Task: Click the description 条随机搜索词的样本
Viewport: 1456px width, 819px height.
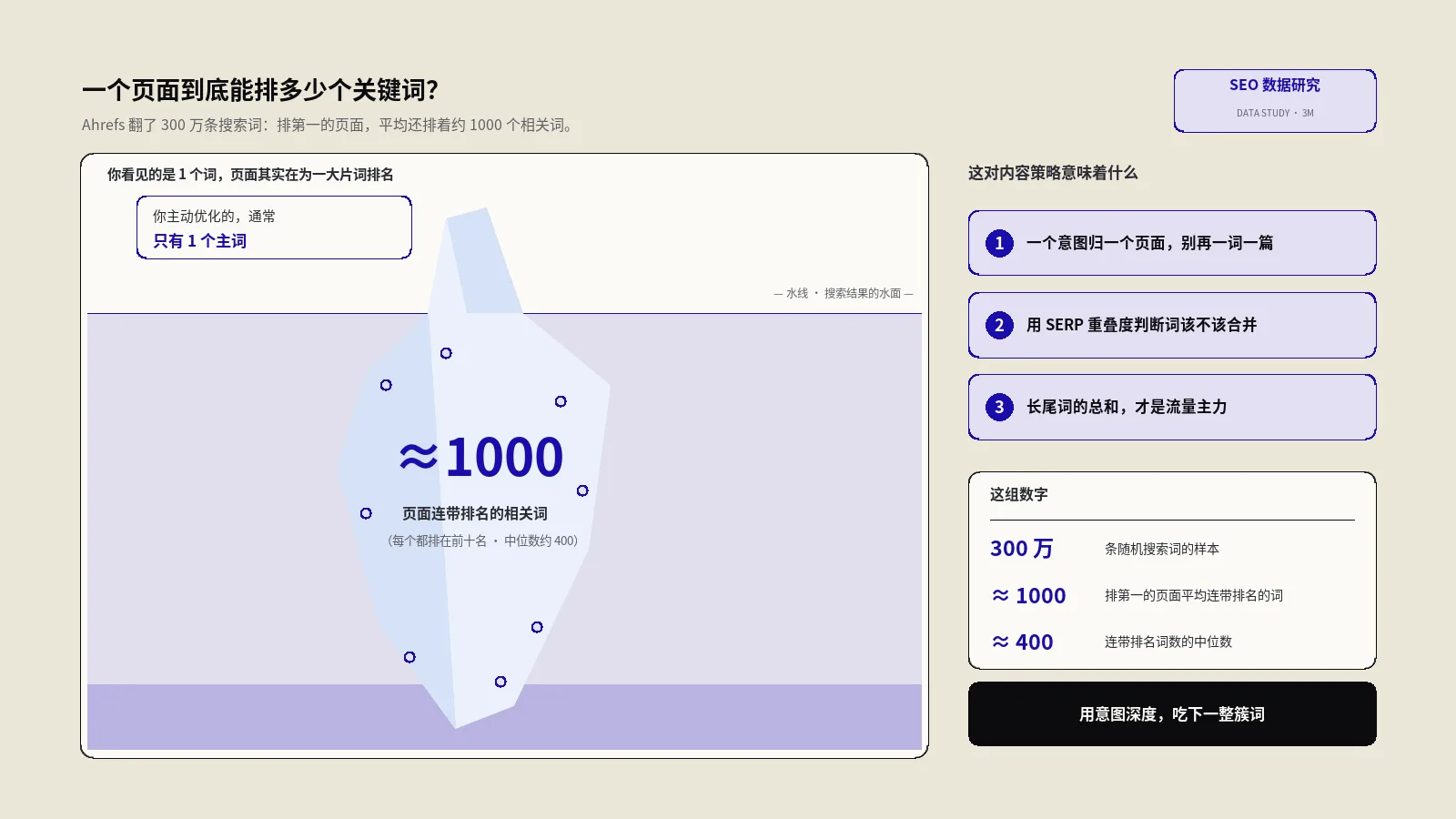Action: tap(1162, 549)
